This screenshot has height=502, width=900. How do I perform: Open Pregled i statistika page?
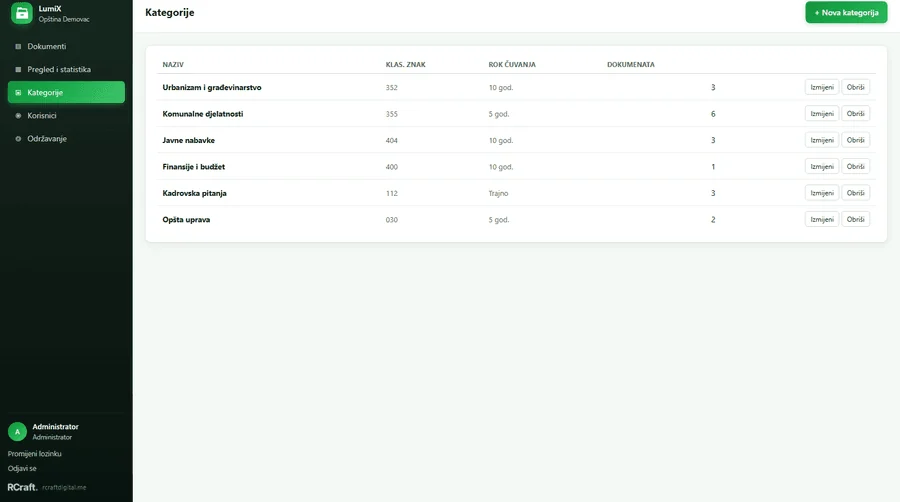click(66, 69)
